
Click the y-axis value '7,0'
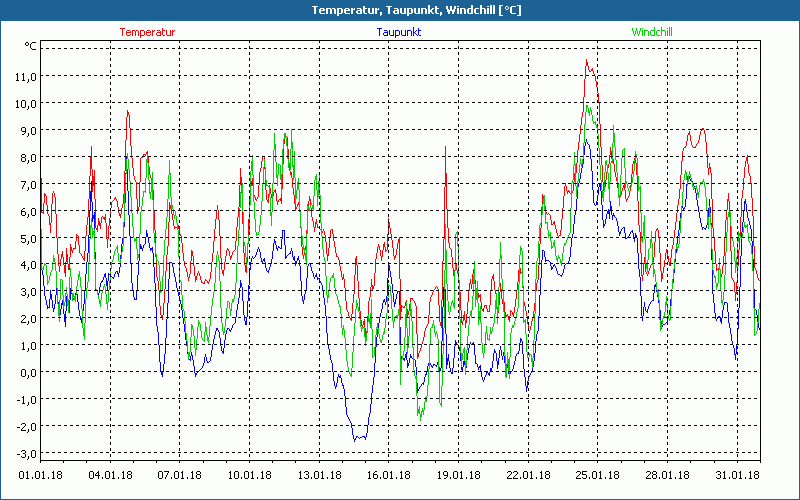29,185
